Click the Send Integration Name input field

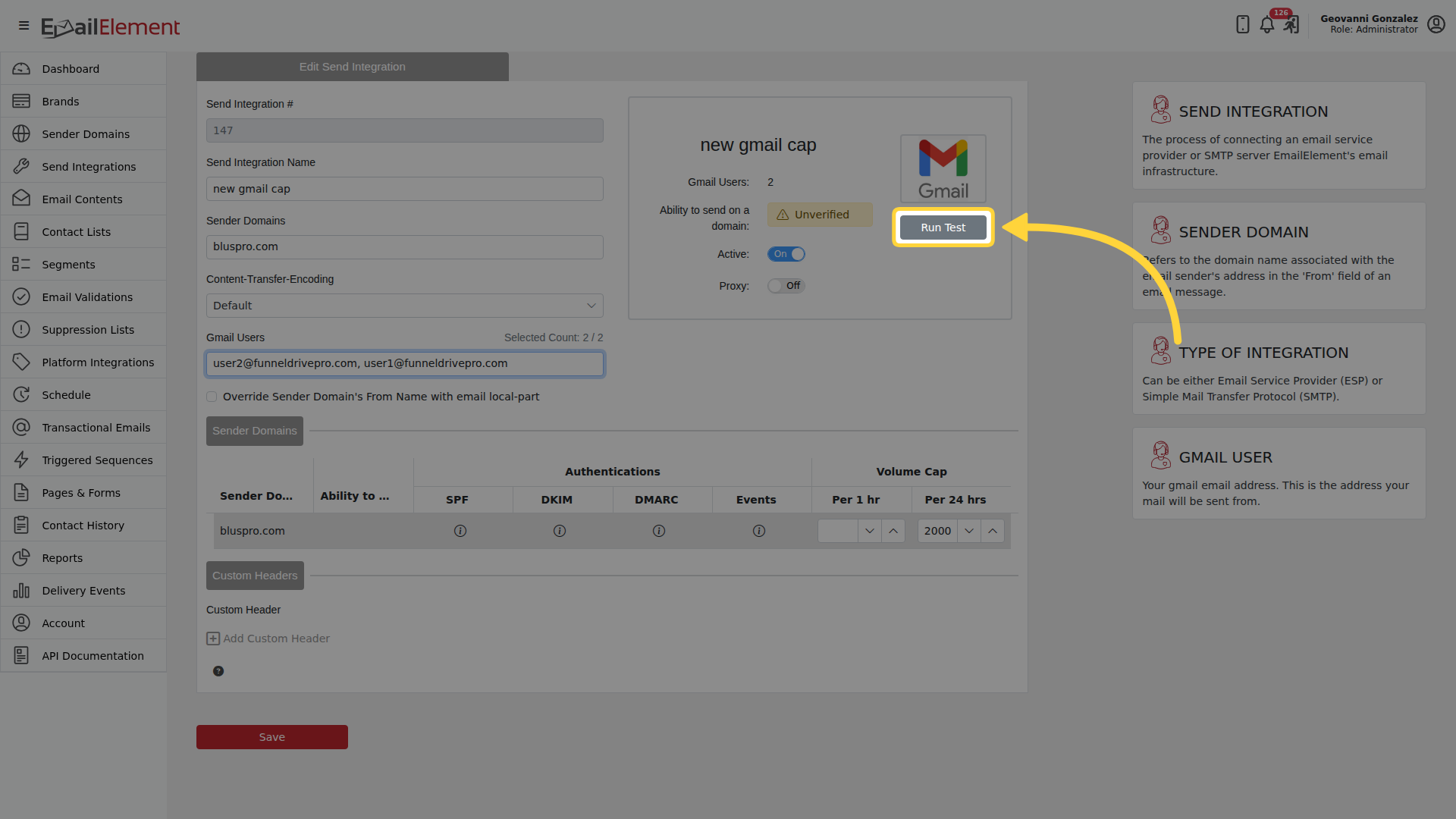tap(405, 189)
